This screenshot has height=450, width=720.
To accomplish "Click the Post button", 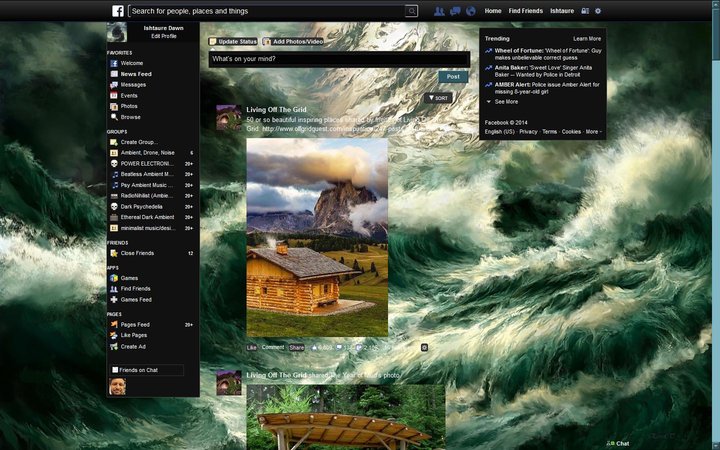I will (x=453, y=77).
